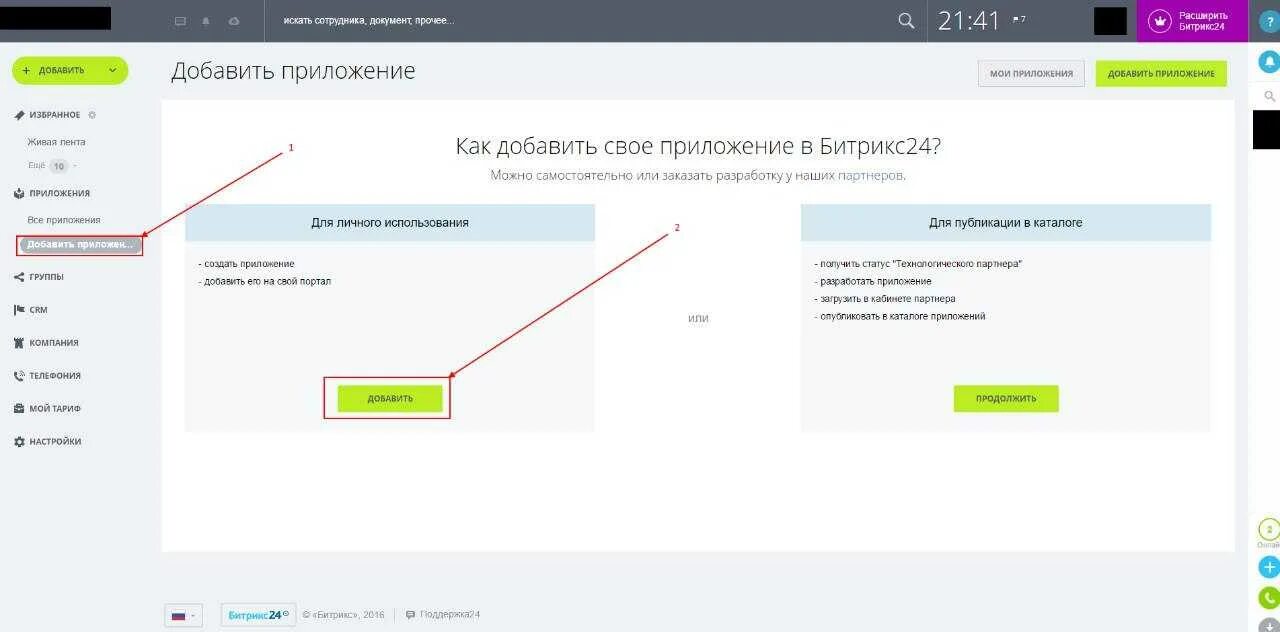Open the bell notifications icon in top bar
This screenshot has width=1280, height=632.
coord(206,21)
